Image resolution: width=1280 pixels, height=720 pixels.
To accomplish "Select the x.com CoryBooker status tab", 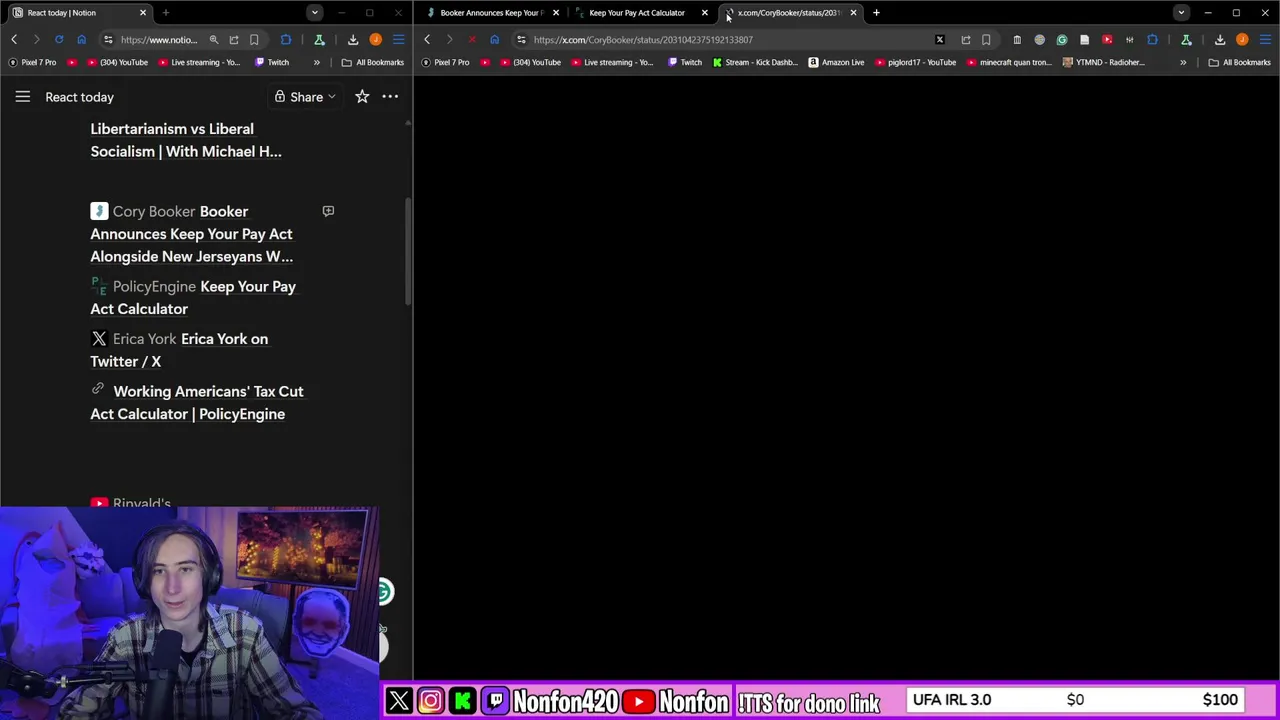I will tap(789, 13).
